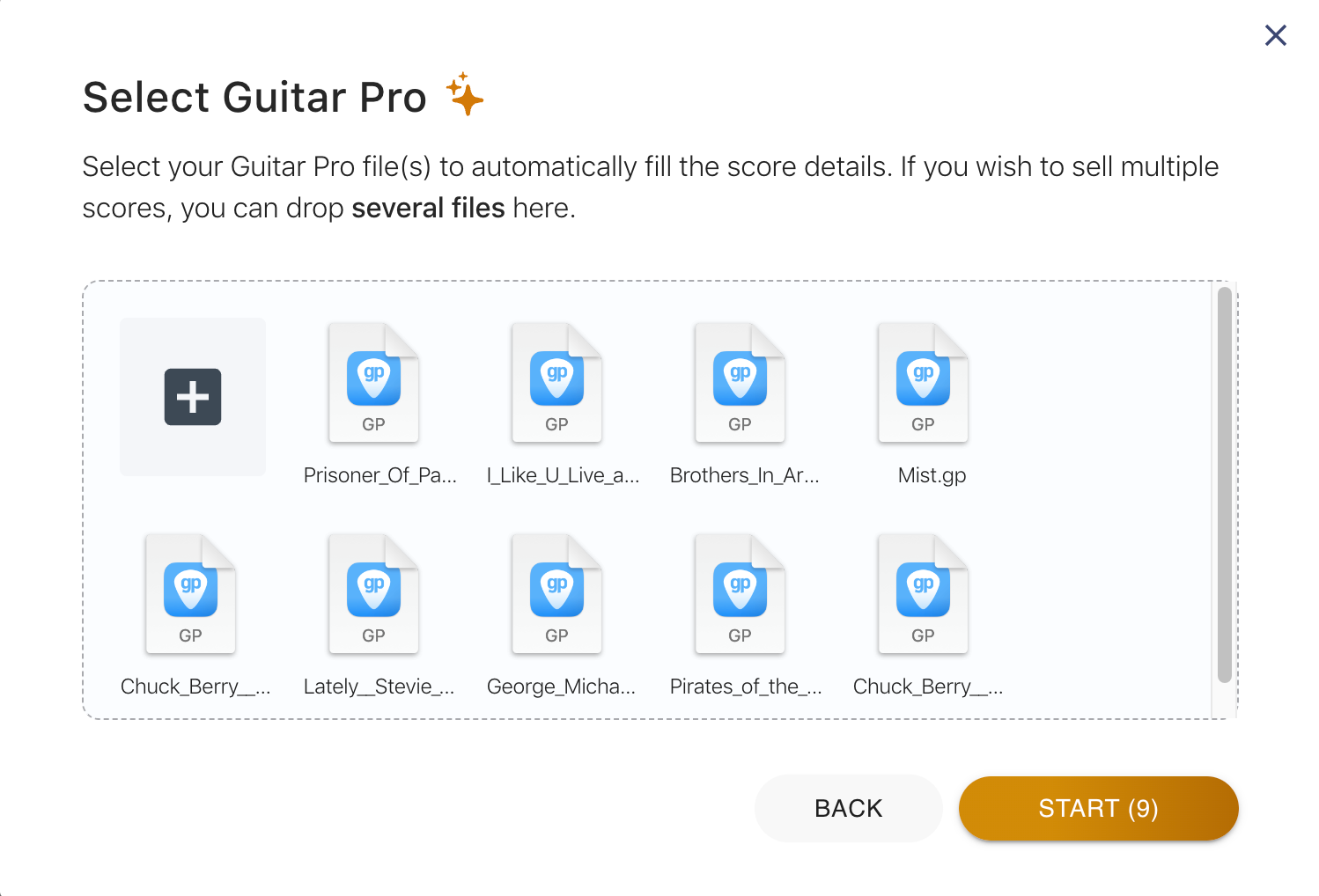Viewport: 1319px width, 896px height.
Task: Choose the Pirates_of_the_... GP file icon
Action: pyautogui.click(x=741, y=594)
